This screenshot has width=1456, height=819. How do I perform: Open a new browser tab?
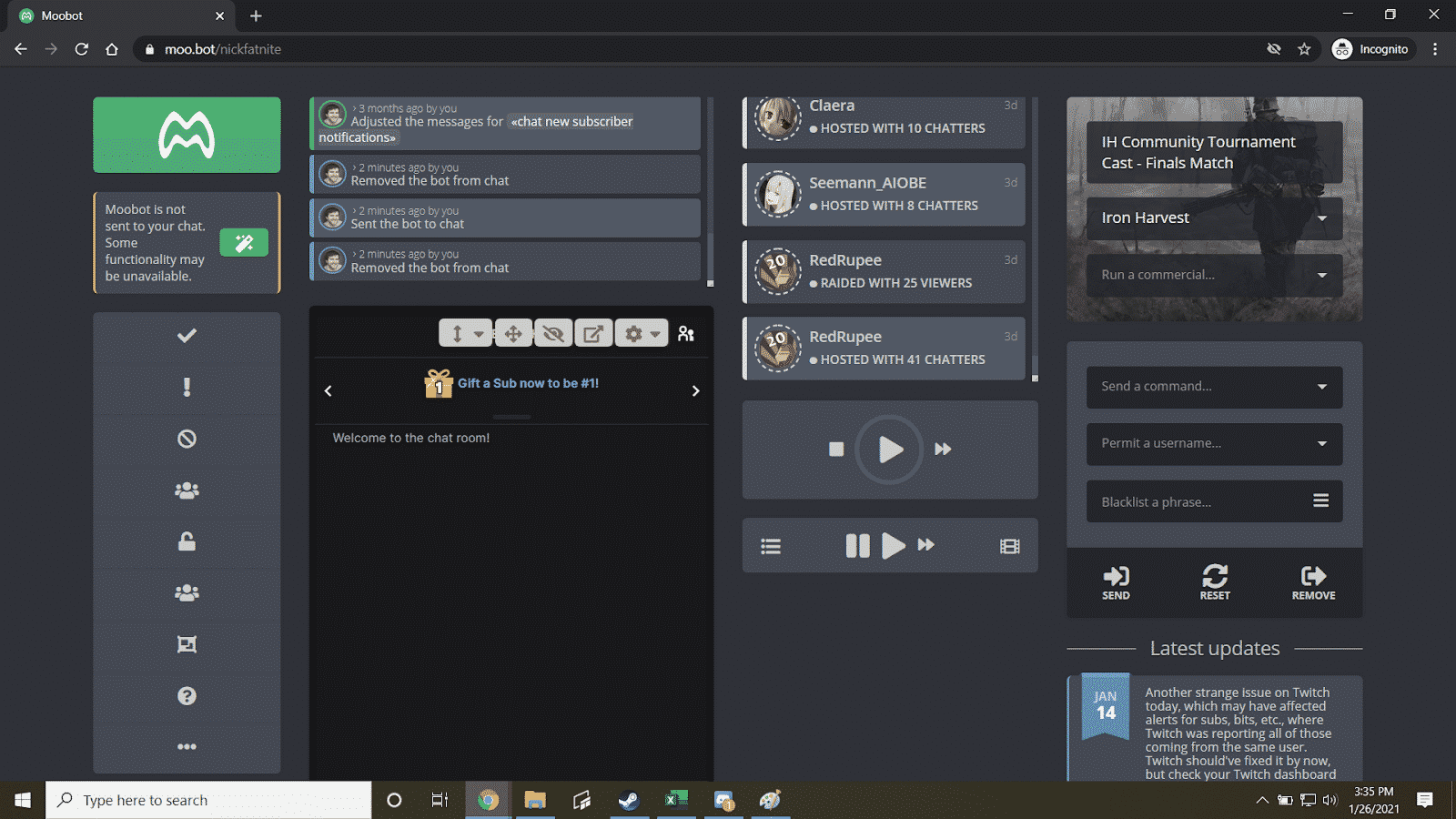click(x=256, y=15)
